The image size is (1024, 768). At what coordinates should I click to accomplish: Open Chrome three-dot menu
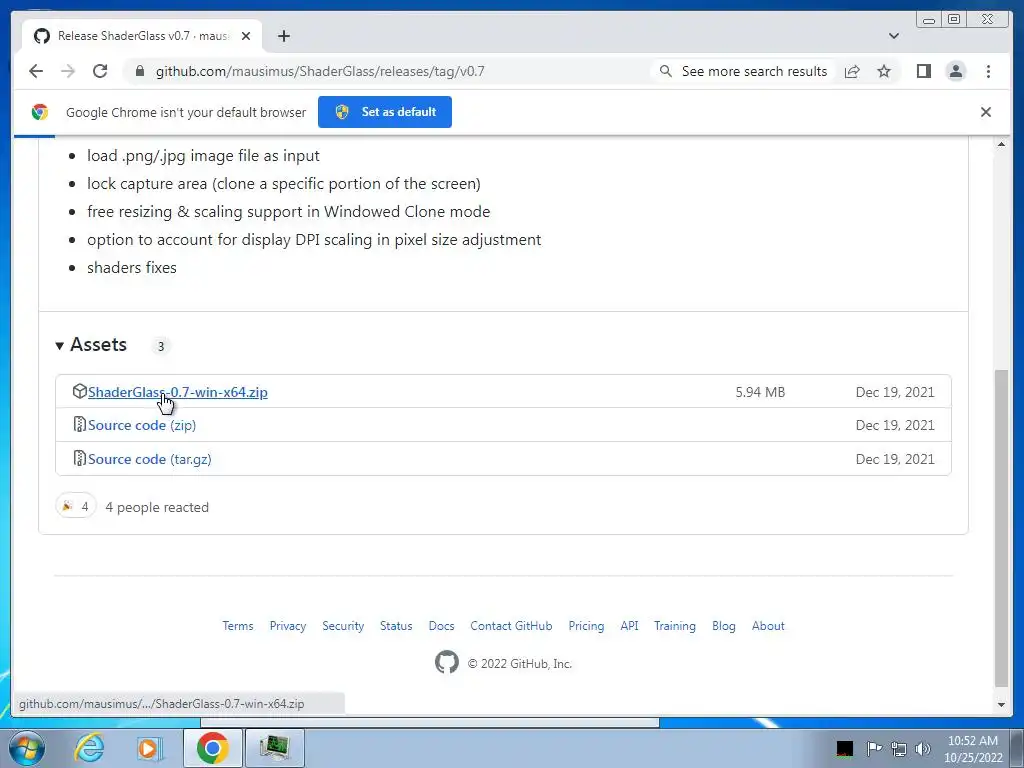click(x=988, y=71)
